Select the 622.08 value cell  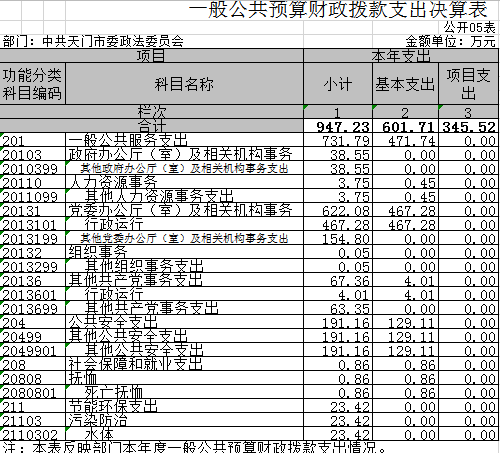click(x=338, y=210)
